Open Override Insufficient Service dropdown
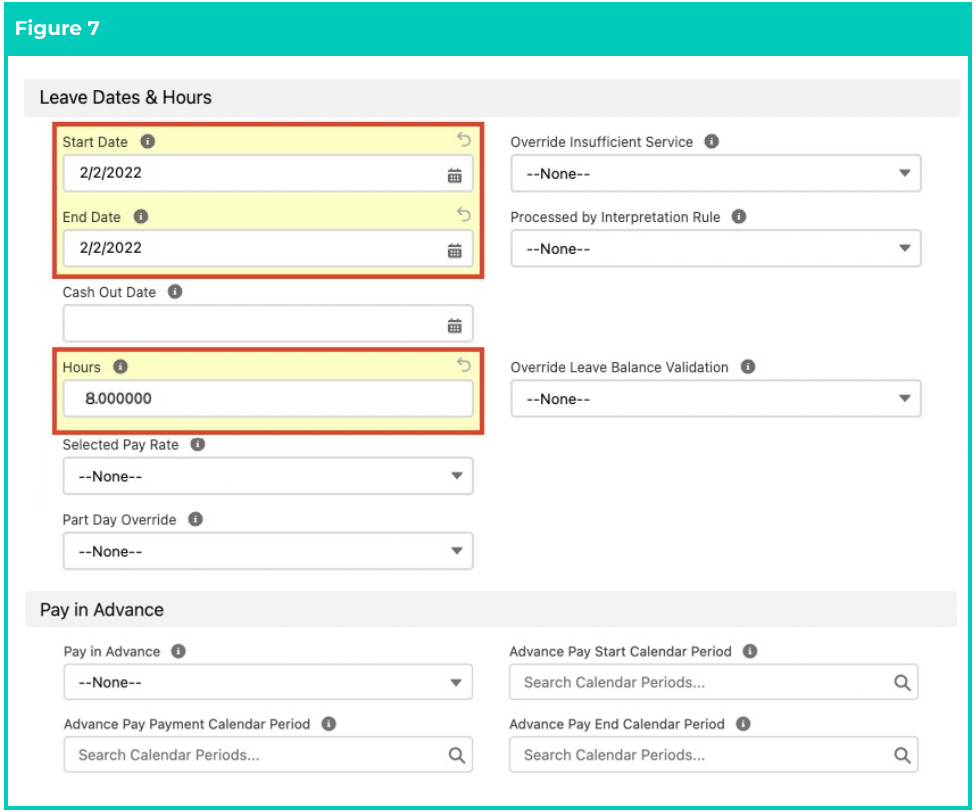Viewport: 976px width, 812px height. pos(716,174)
